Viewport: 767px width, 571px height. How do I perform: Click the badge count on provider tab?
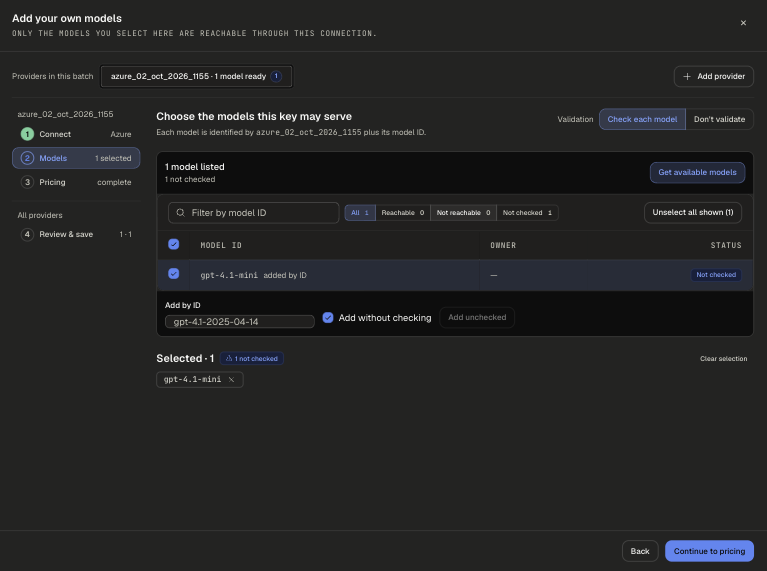276,76
